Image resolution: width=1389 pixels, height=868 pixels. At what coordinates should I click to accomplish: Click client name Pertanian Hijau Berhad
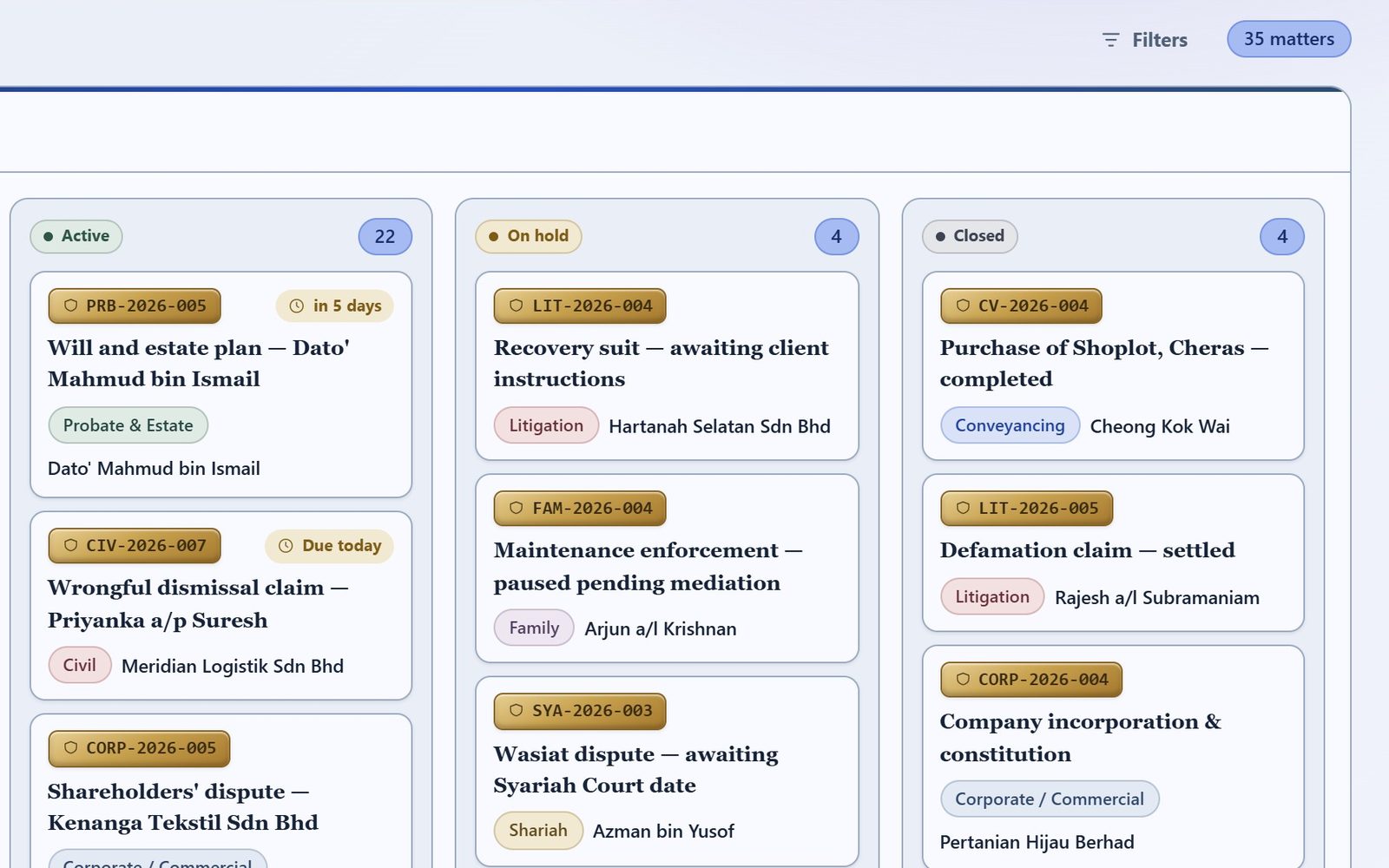coord(1037,842)
